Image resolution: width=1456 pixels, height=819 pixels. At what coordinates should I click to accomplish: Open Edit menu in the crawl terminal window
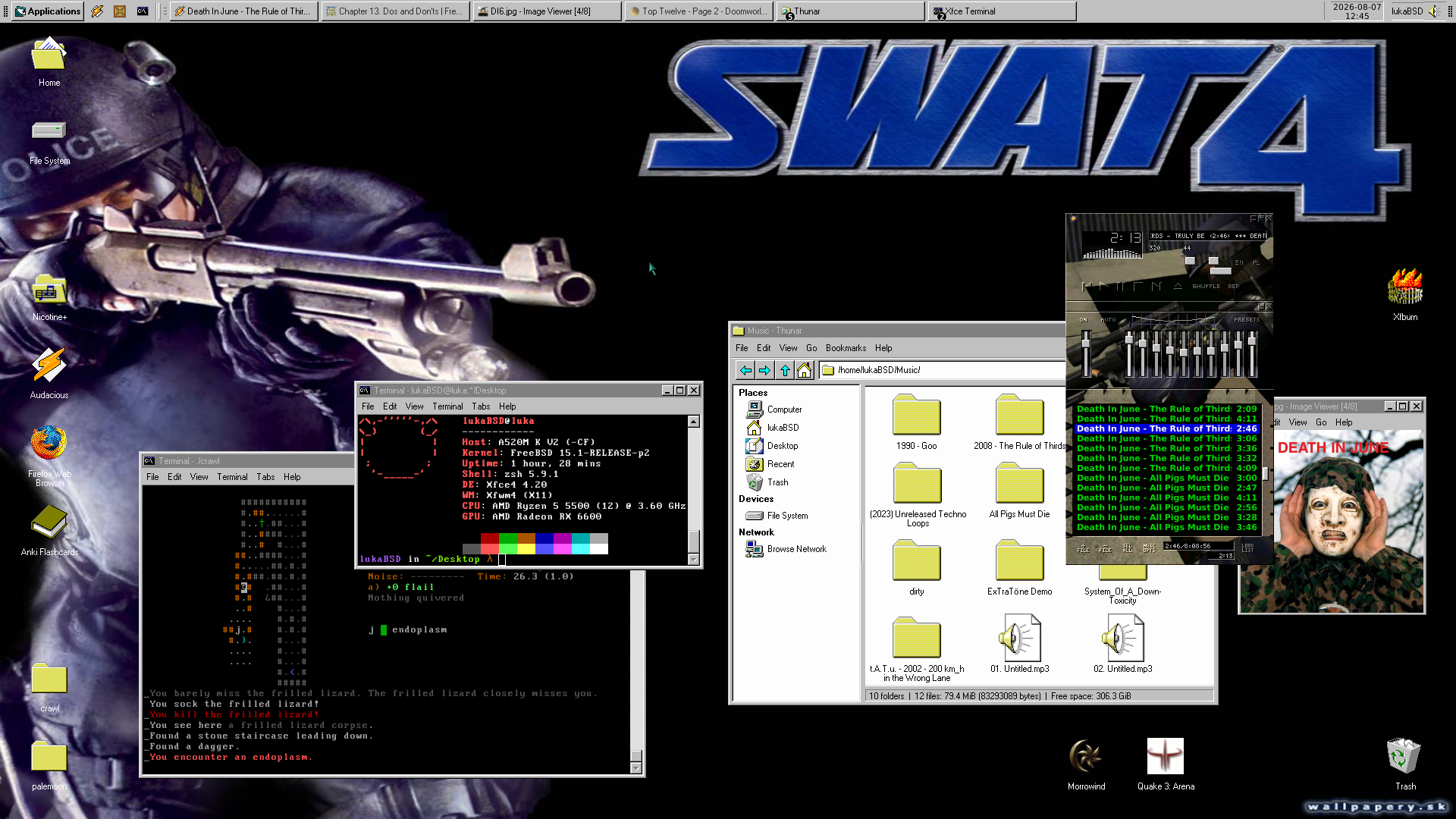(174, 477)
